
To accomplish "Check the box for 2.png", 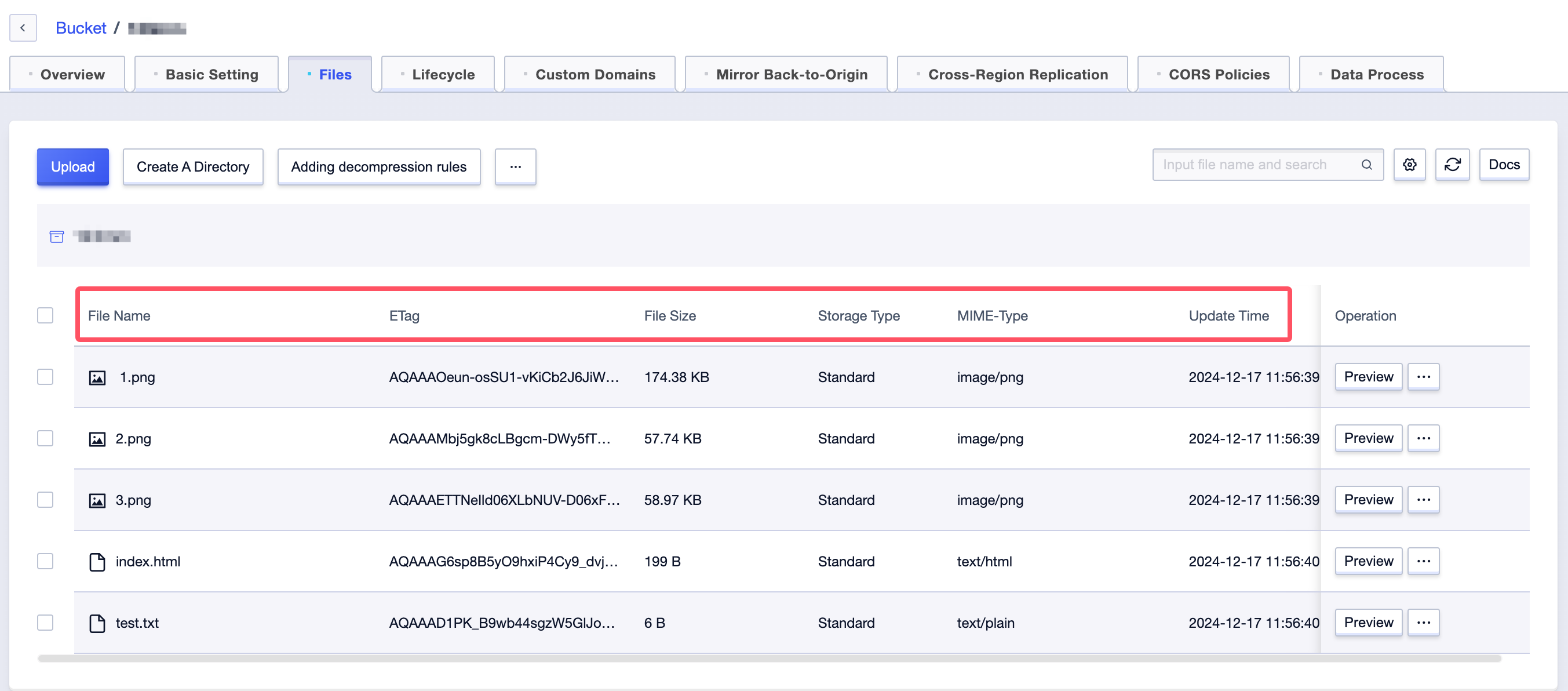I will pyautogui.click(x=45, y=438).
